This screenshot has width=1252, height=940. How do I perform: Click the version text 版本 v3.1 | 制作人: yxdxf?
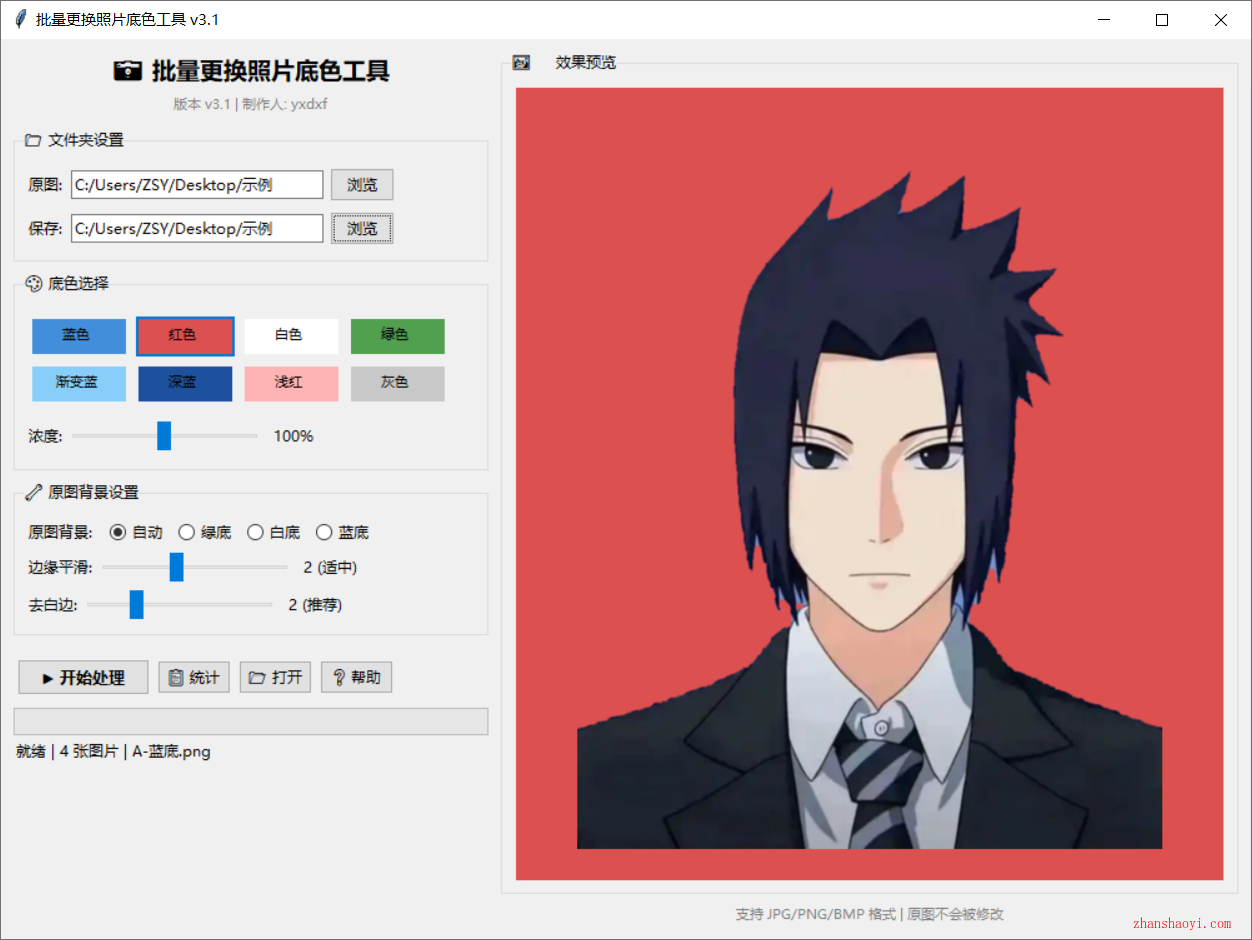click(250, 104)
